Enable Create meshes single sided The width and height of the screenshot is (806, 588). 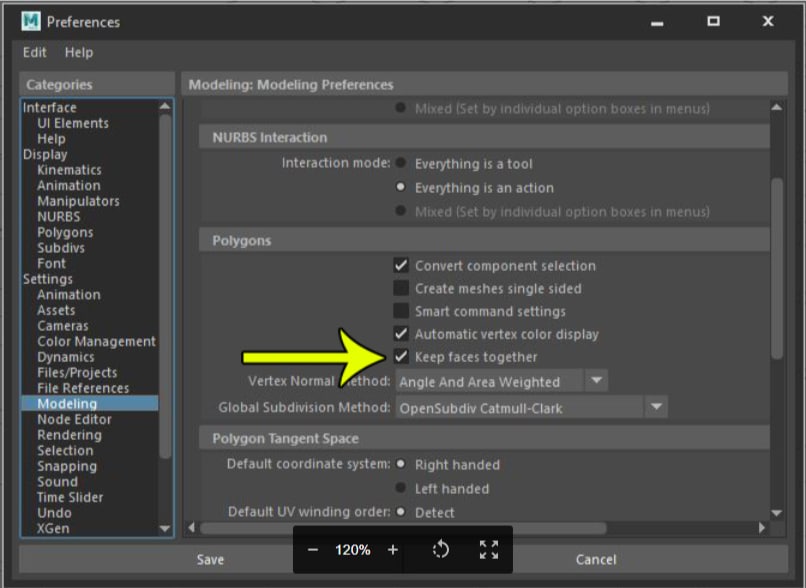pyautogui.click(x=401, y=288)
